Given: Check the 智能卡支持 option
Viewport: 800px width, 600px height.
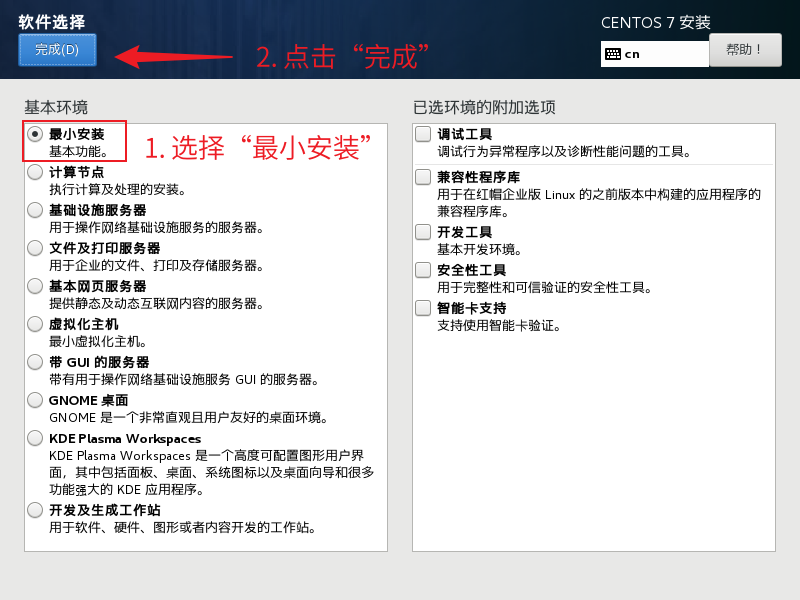Looking at the screenshot, I should point(424,308).
